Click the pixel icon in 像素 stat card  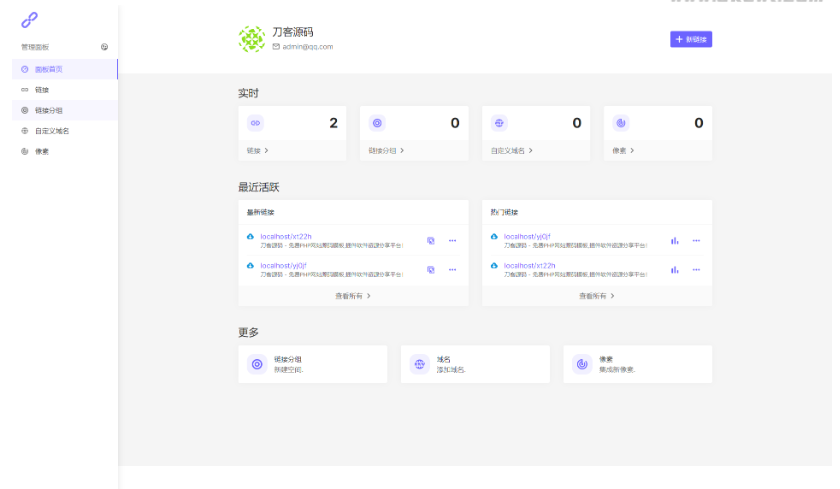pos(621,123)
